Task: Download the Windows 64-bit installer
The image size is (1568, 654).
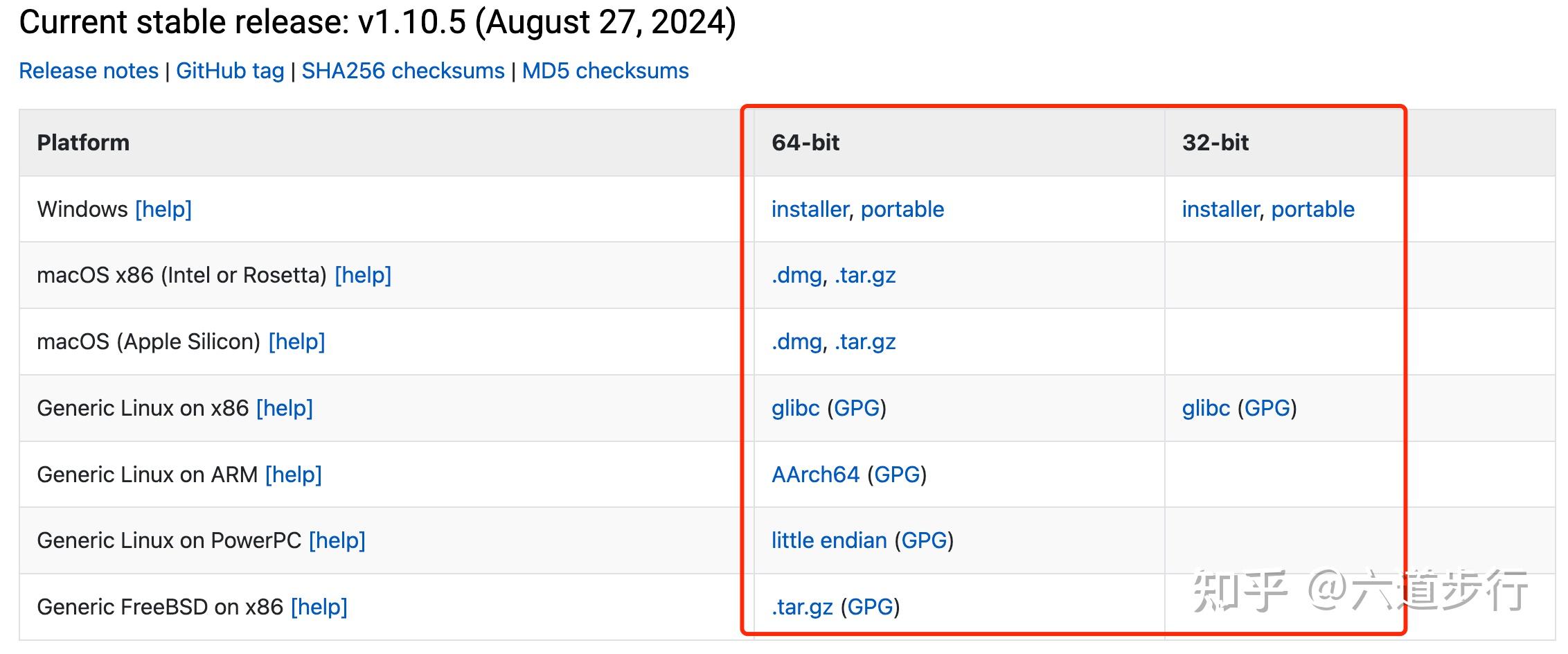Action: pos(810,209)
